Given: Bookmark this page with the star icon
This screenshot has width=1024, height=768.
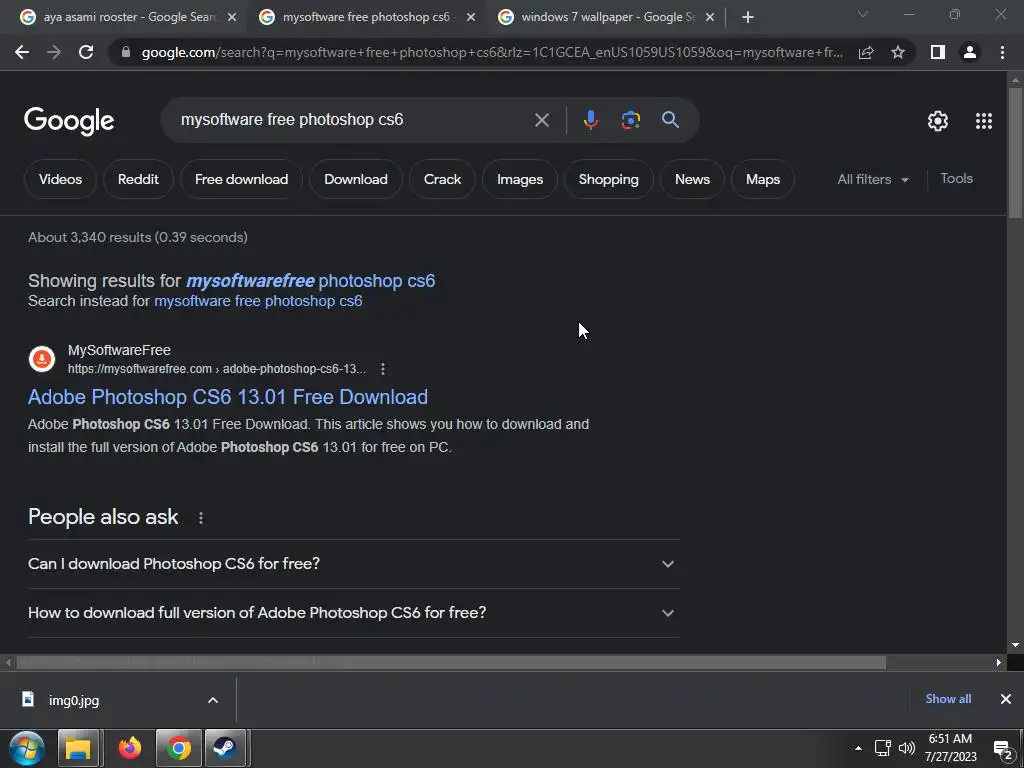Looking at the screenshot, I should click(898, 52).
